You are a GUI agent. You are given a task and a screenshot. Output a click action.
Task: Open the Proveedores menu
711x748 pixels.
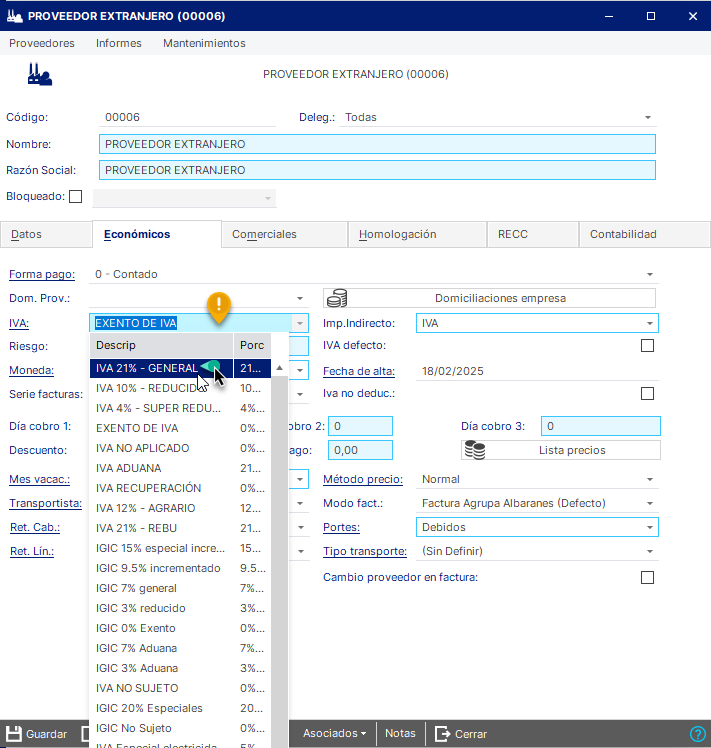point(42,43)
